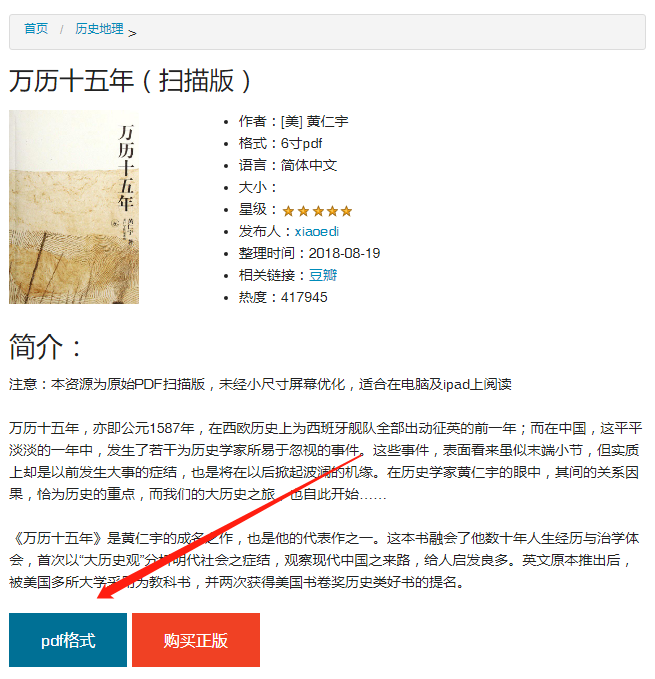Click the 万历十五年 book cover image
The width and height of the screenshot is (655, 679).
tap(74, 207)
